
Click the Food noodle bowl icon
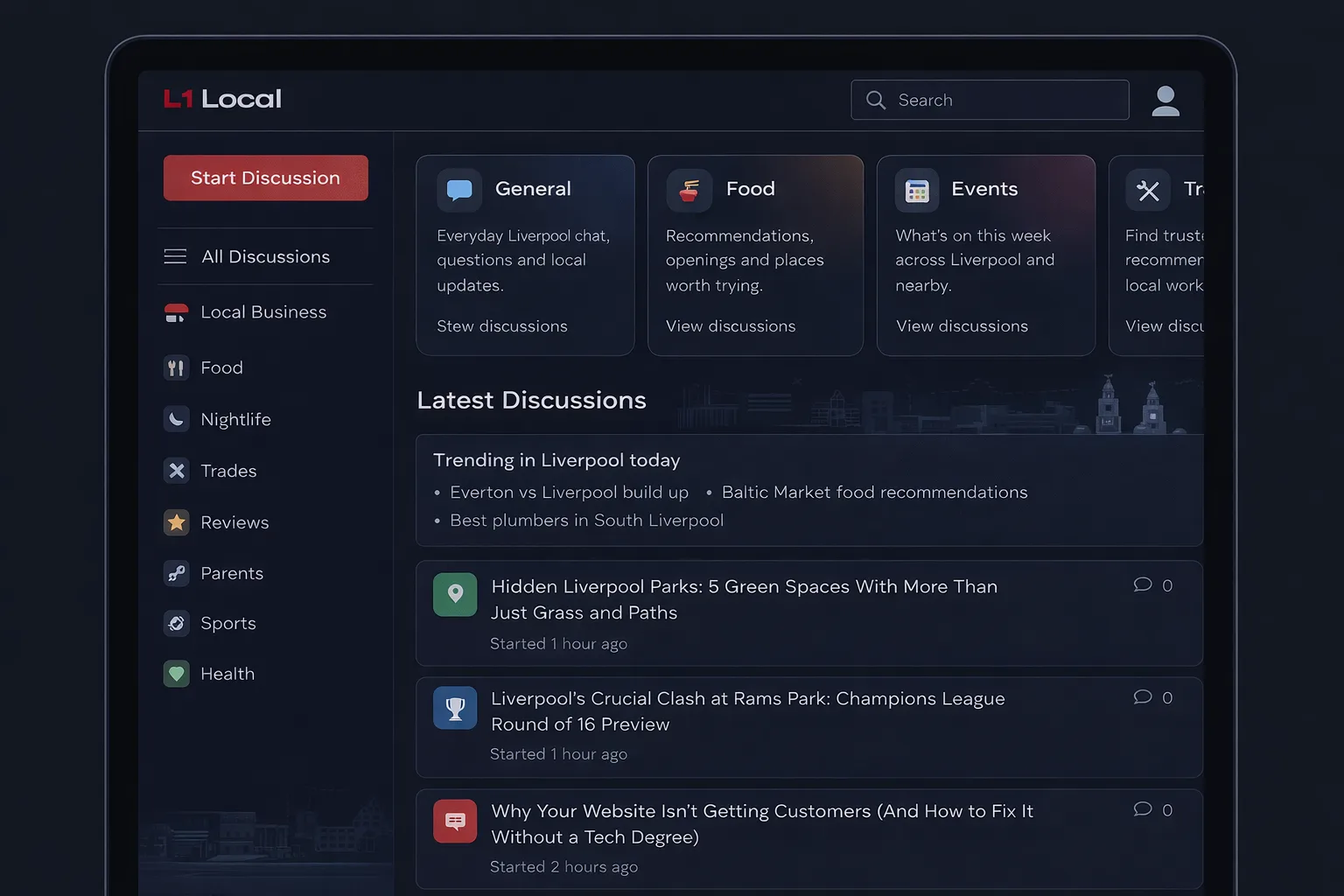[689, 190]
